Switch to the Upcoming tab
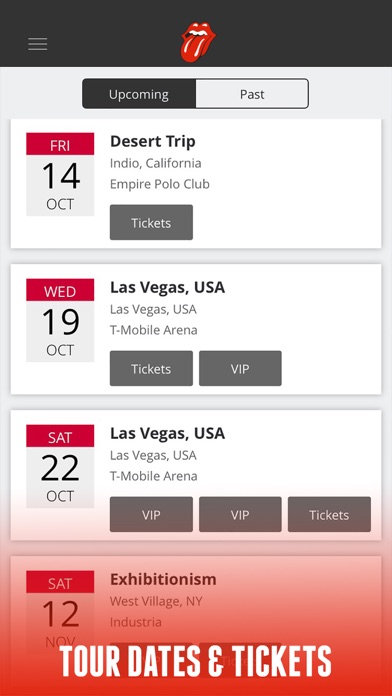 139,94
